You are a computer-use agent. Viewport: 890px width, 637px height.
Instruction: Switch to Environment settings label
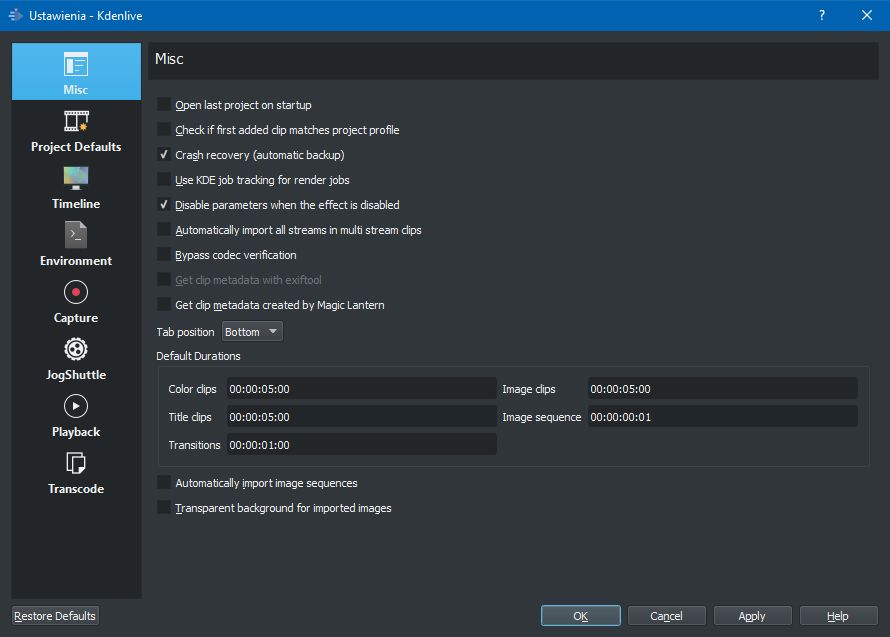point(76,261)
